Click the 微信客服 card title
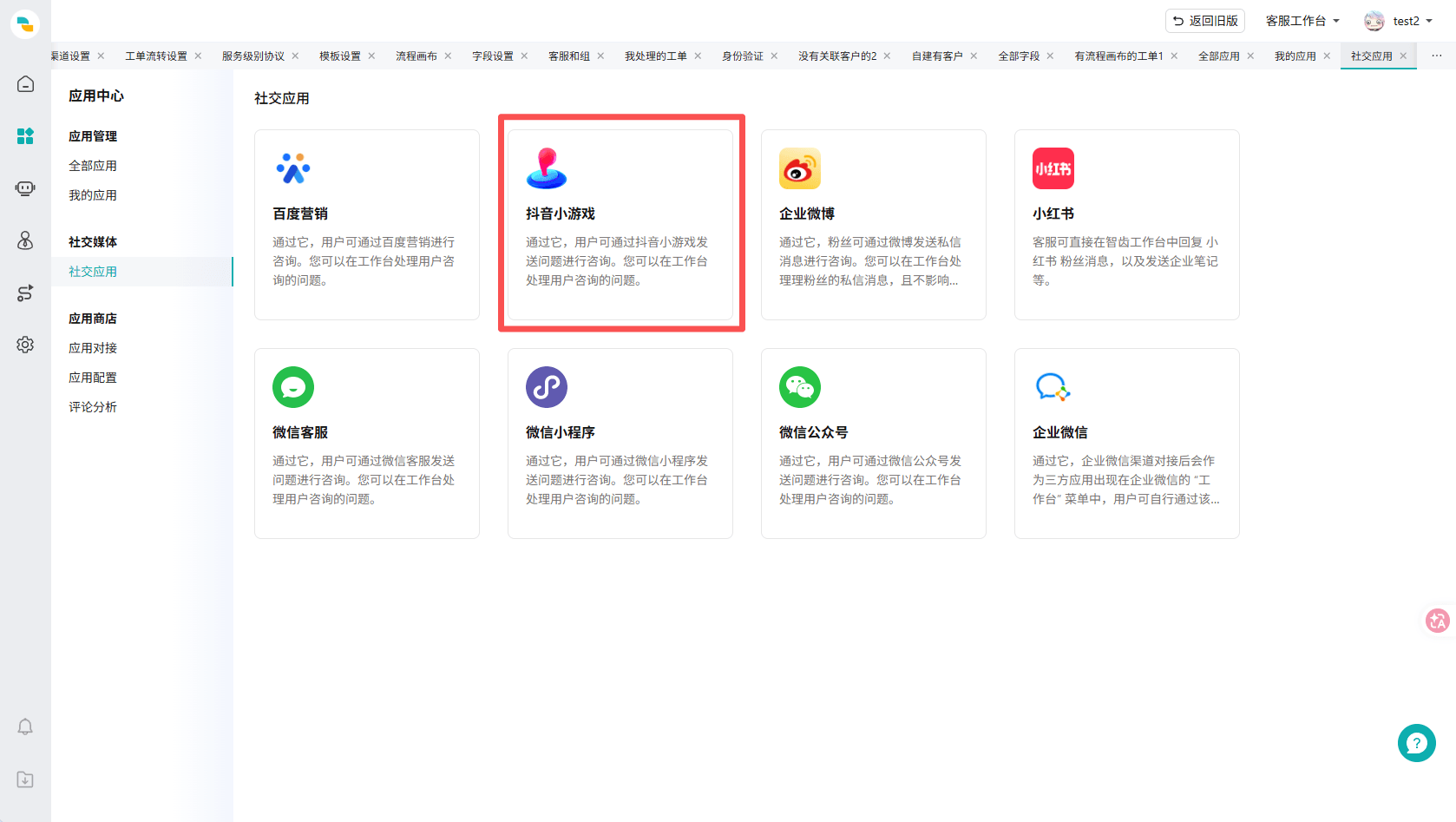 point(300,432)
